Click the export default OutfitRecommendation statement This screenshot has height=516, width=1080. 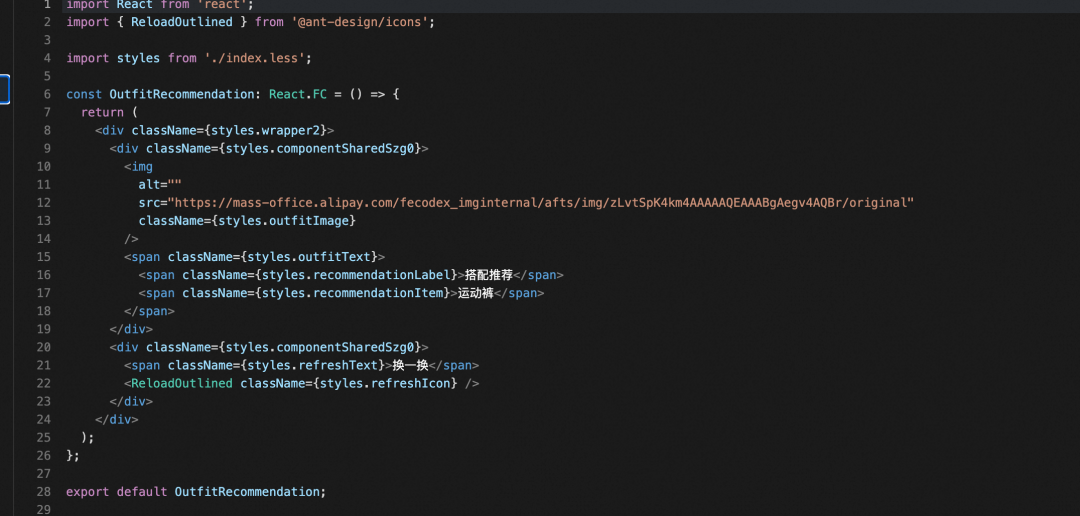point(195,491)
